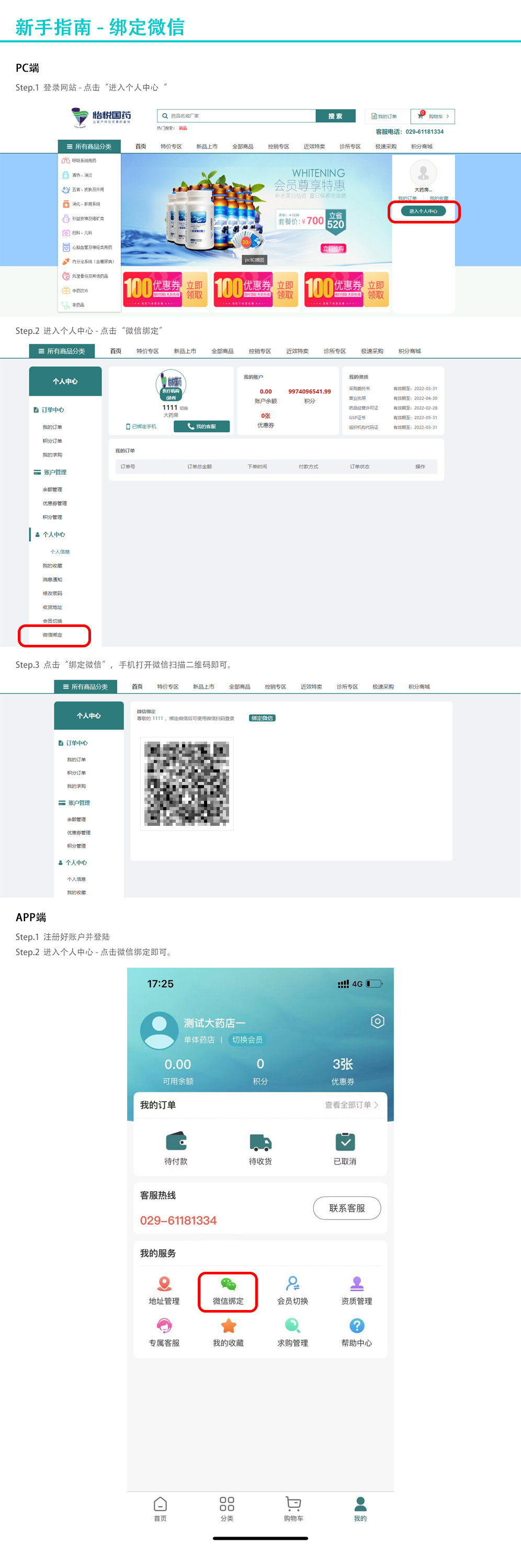Click the GSP证书 qualification row
The height and width of the screenshot is (1568, 521).
click(x=392, y=418)
